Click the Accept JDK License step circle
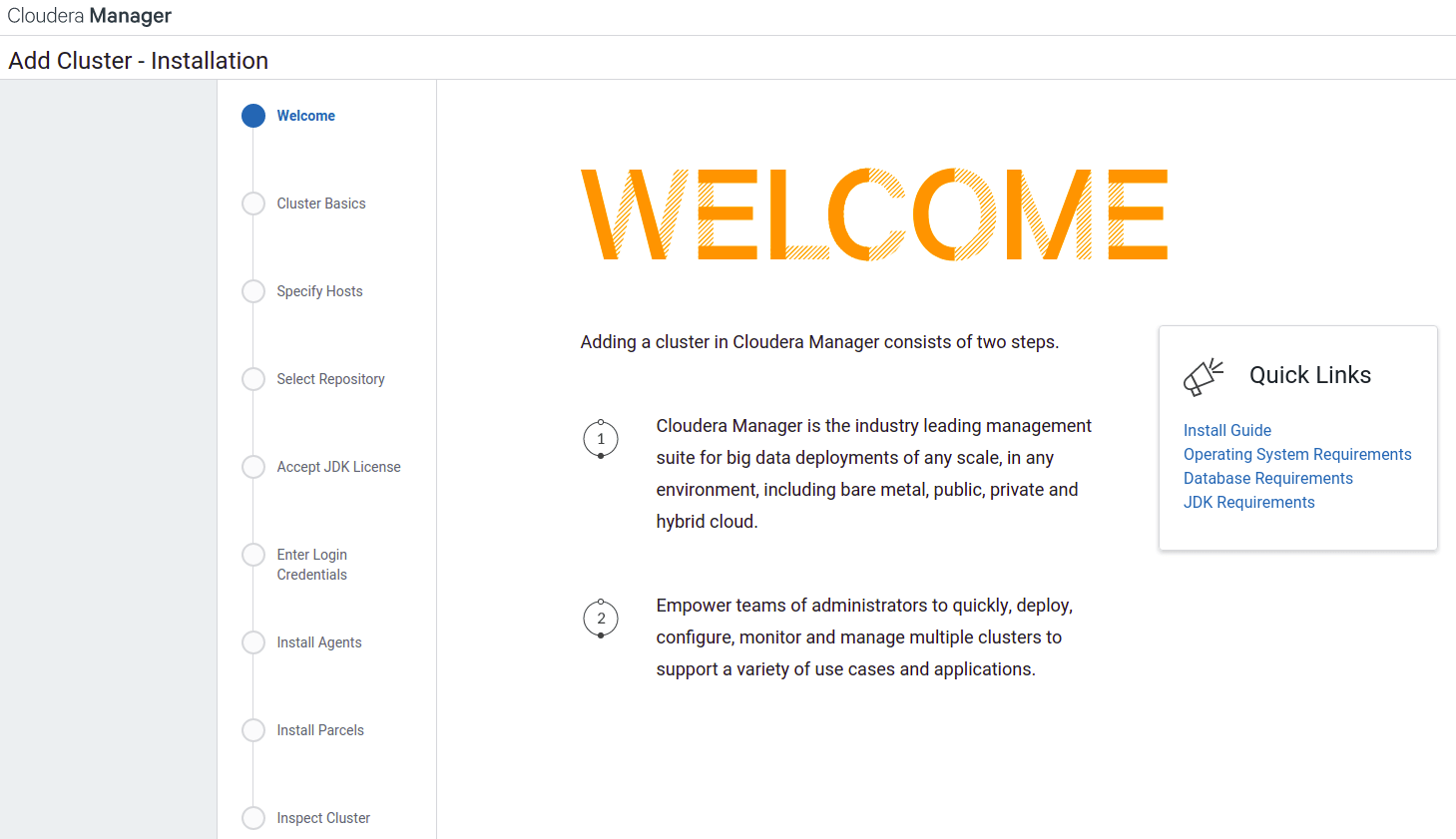Viewport: 1456px width, 839px height. click(253, 467)
